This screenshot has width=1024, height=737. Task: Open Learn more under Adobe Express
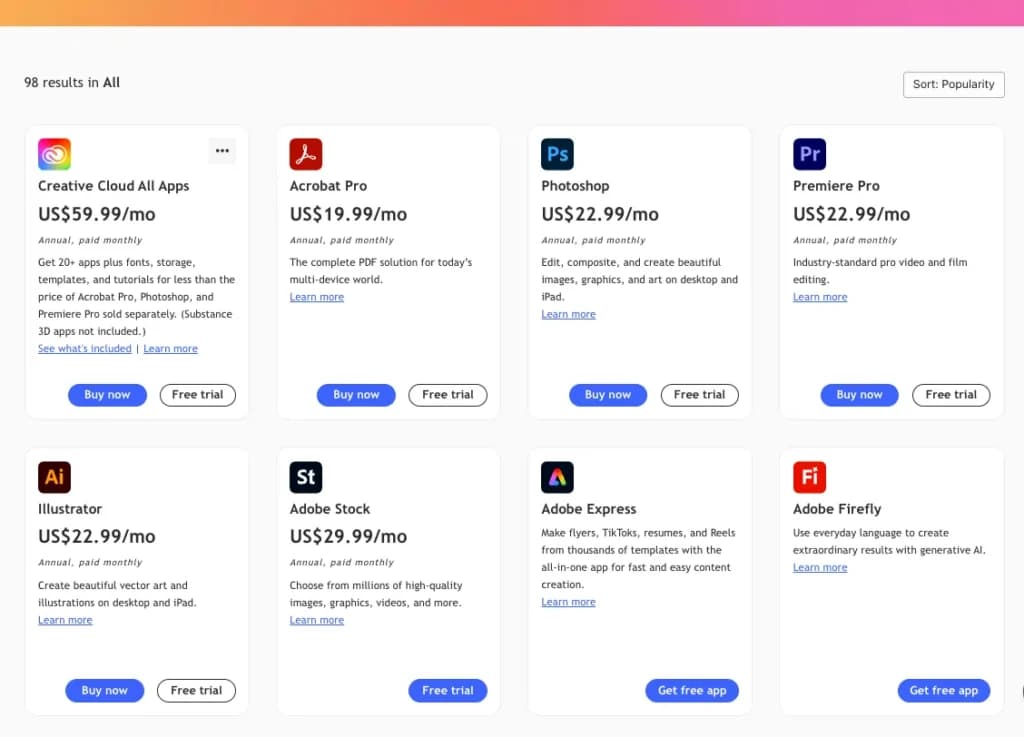[x=568, y=602]
